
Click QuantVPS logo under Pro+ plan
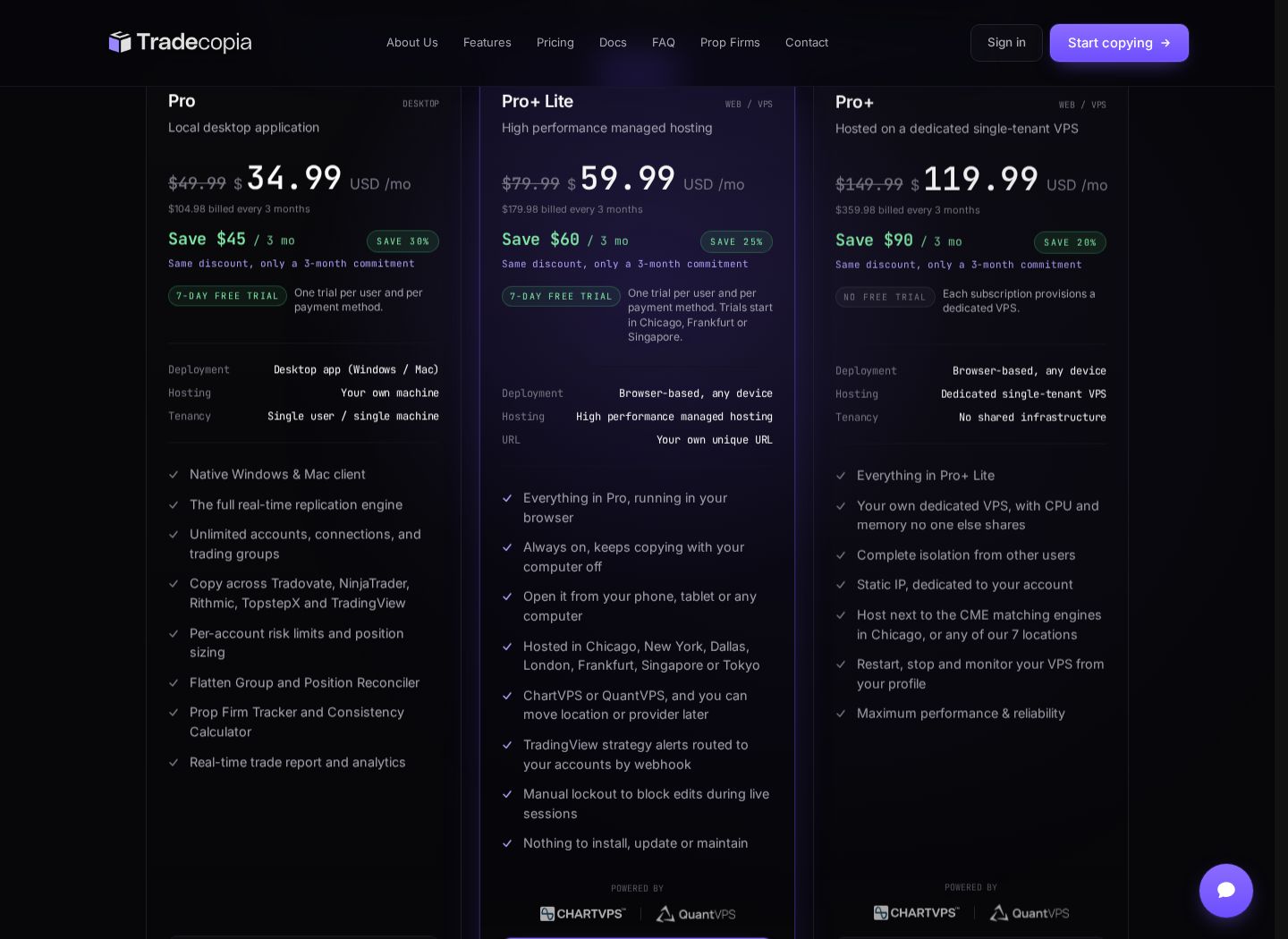(x=1030, y=913)
